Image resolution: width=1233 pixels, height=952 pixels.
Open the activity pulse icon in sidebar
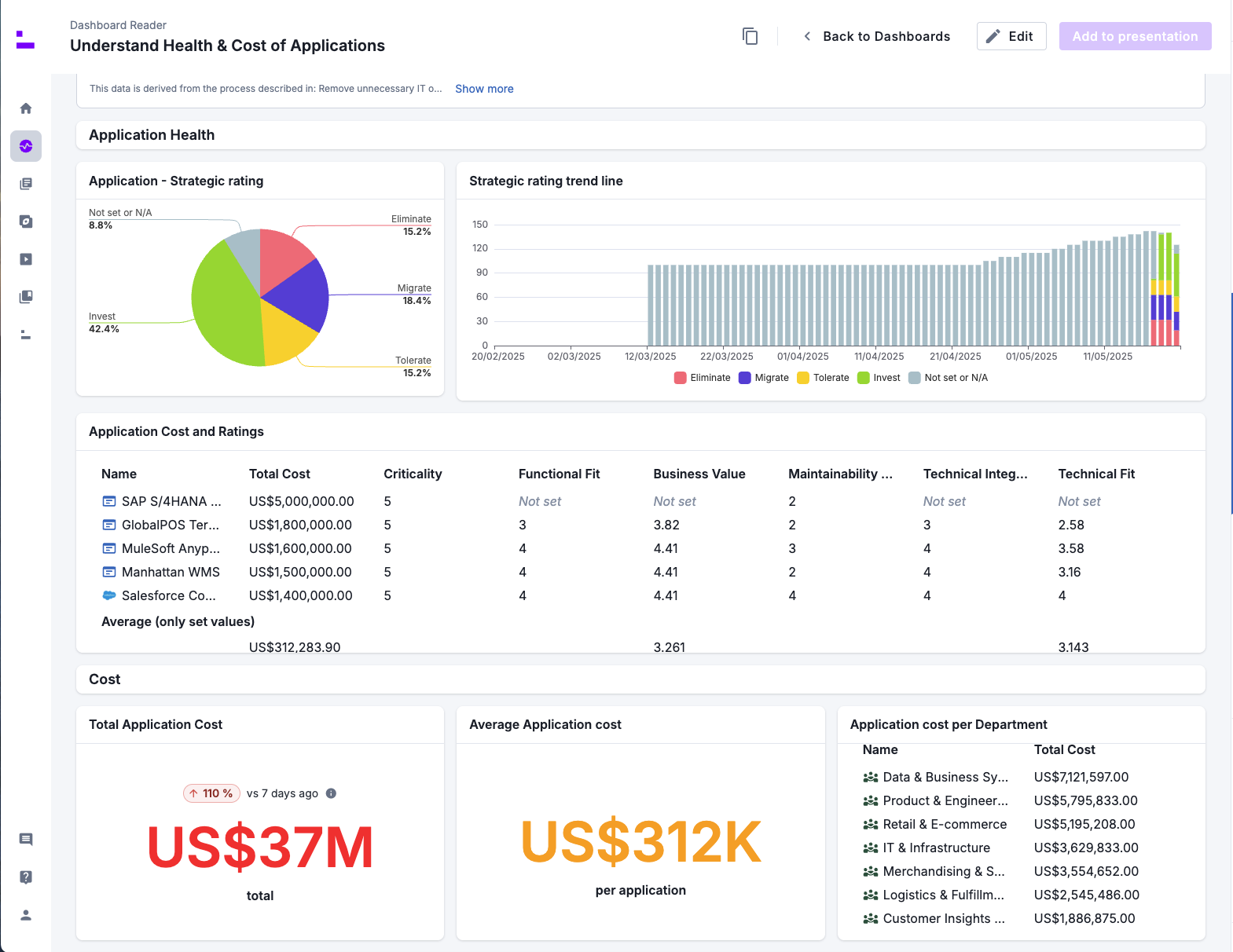pyautogui.click(x=26, y=146)
